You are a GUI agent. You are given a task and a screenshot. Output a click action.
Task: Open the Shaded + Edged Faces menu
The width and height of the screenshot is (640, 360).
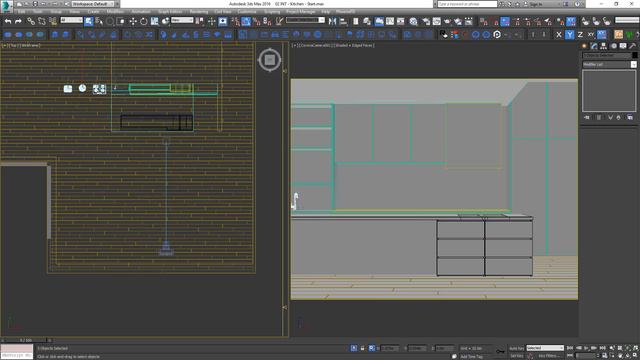tap(354, 45)
